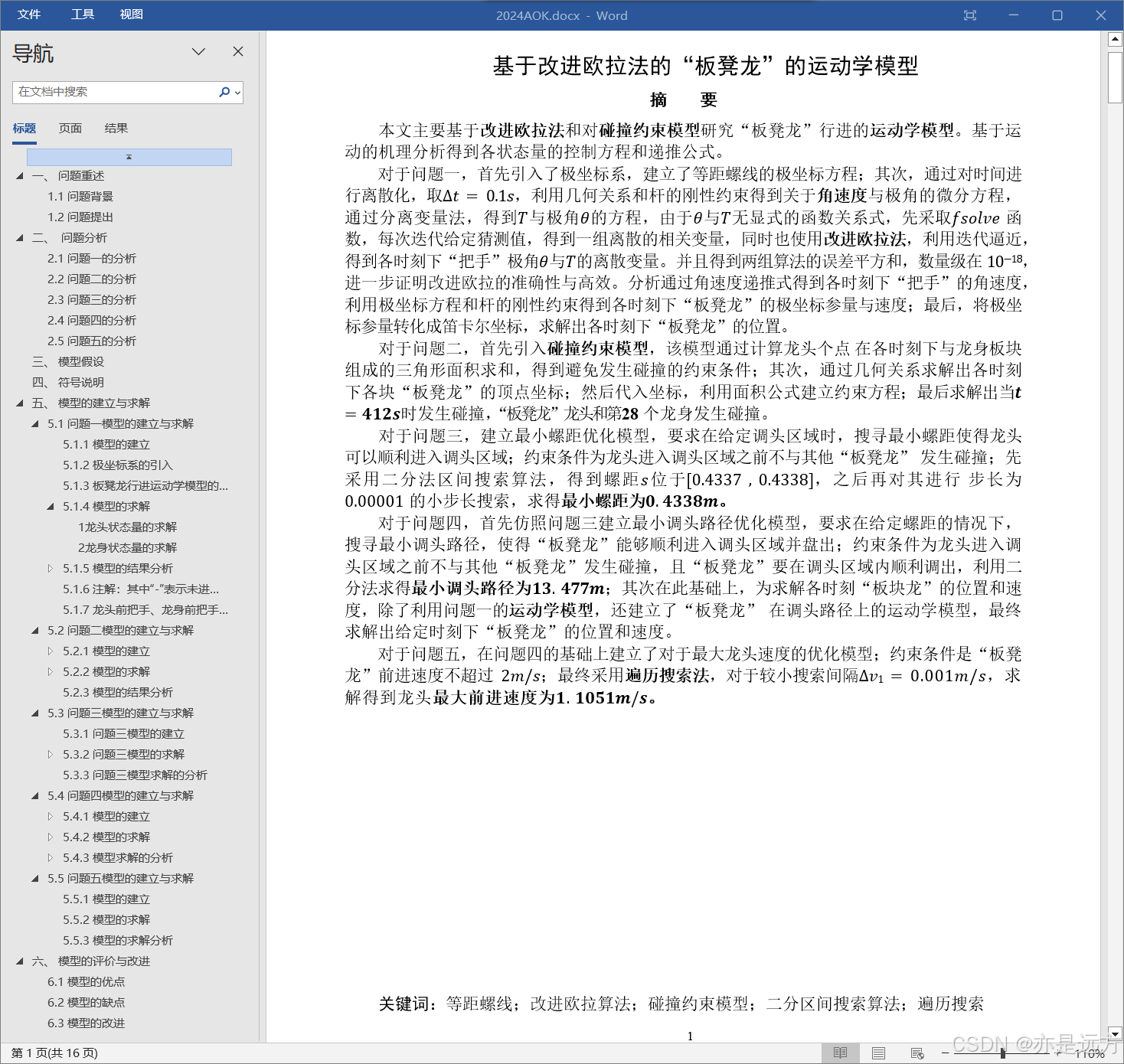Collapse the 二、问题分析 heading
1124x1064 pixels.
20,238
